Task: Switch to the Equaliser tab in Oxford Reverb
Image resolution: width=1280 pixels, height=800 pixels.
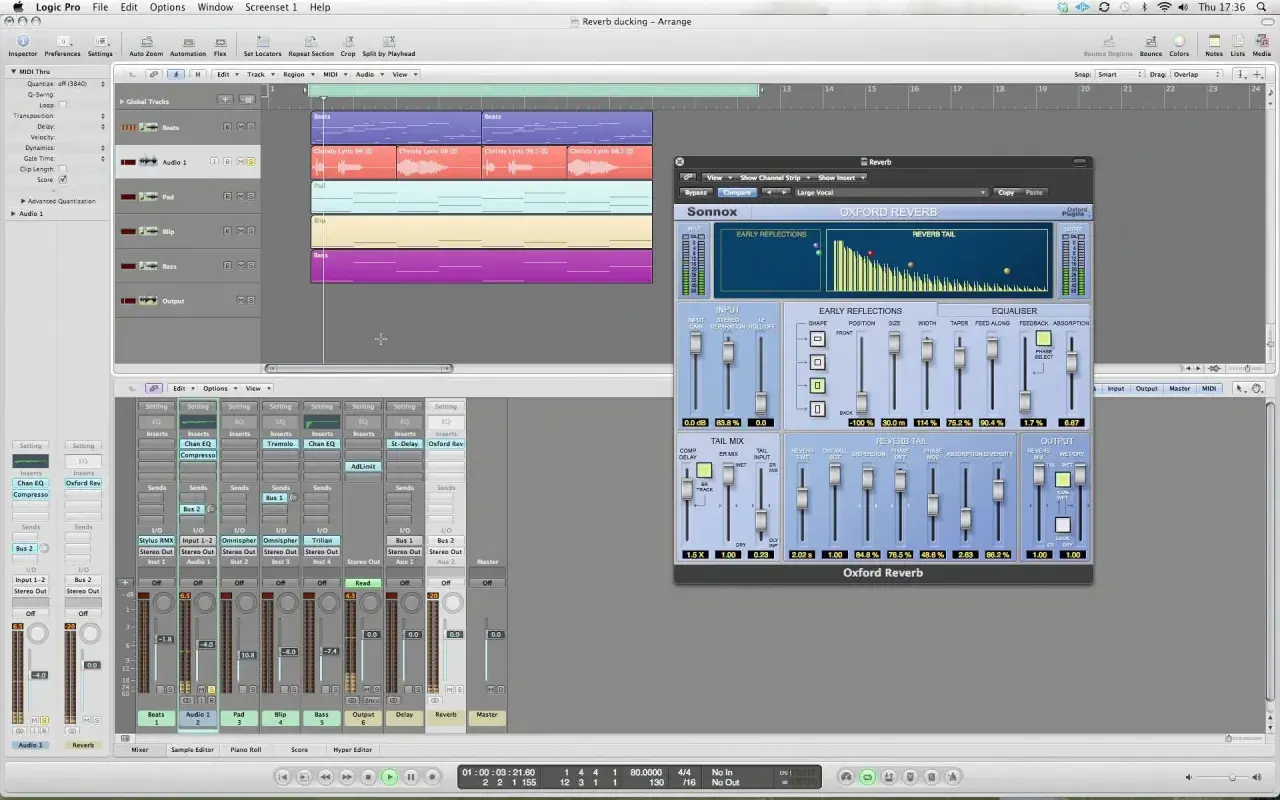Action: click(1014, 311)
